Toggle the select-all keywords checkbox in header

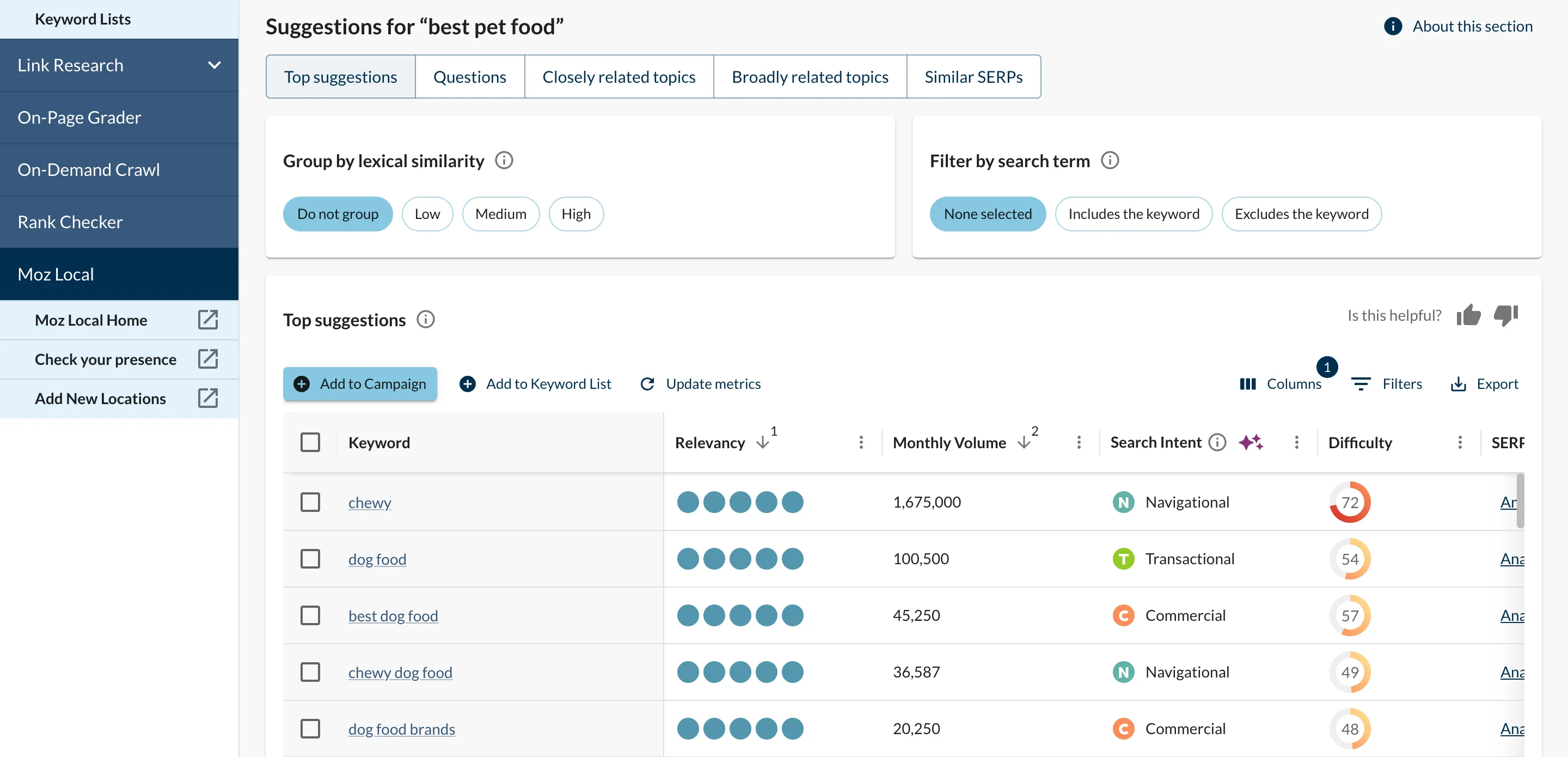310,442
